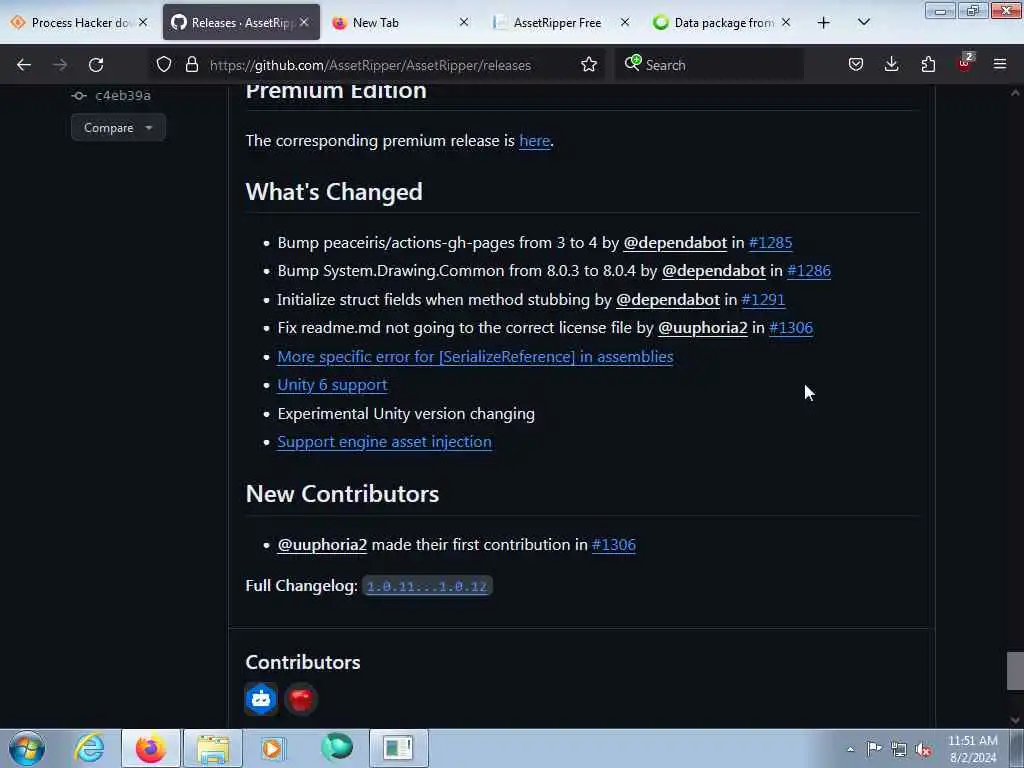Open full changelog 1.0.11...1.0.12
This screenshot has height=768, width=1024.
tap(427, 586)
